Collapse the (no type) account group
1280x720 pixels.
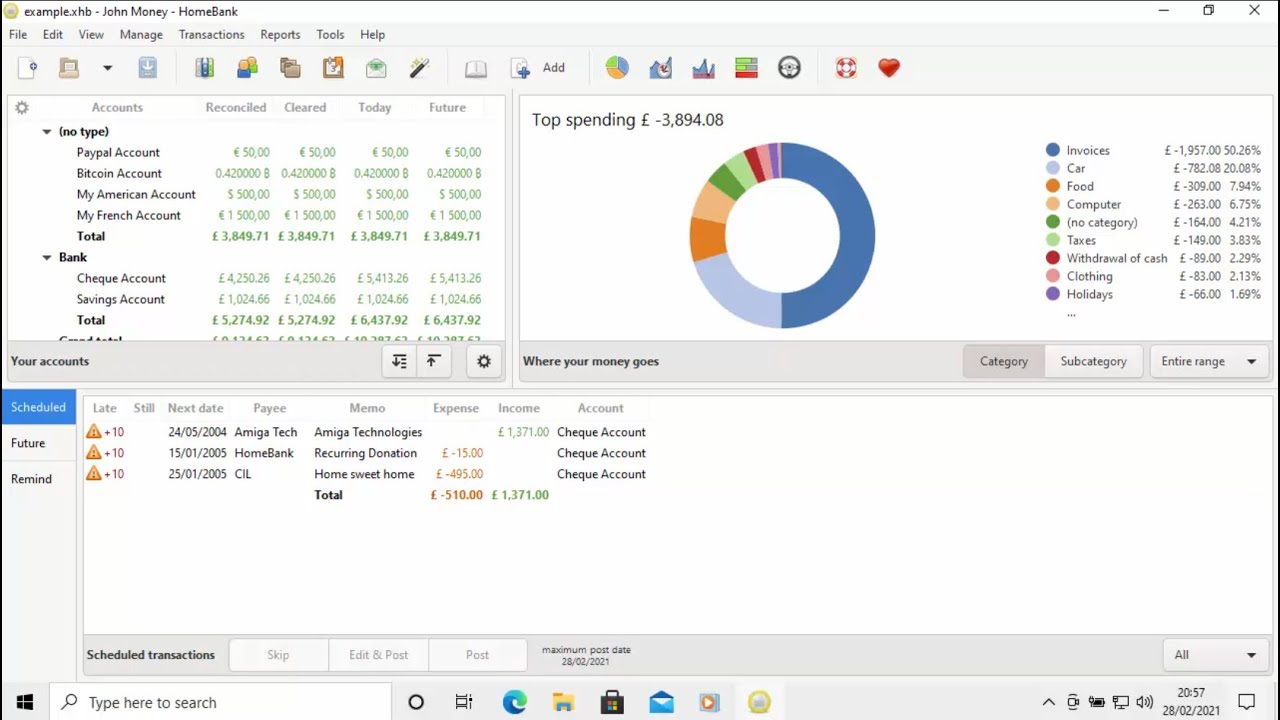click(46, 132)
